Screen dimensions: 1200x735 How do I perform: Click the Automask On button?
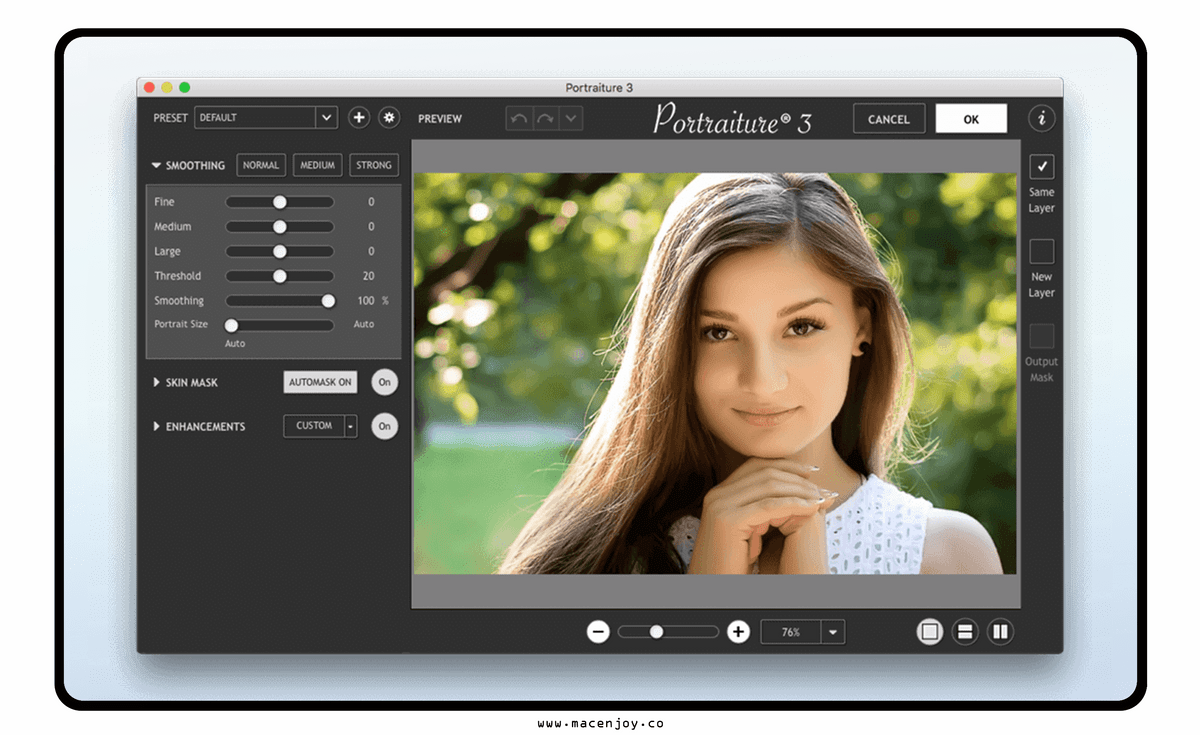[x=320, y=382]
